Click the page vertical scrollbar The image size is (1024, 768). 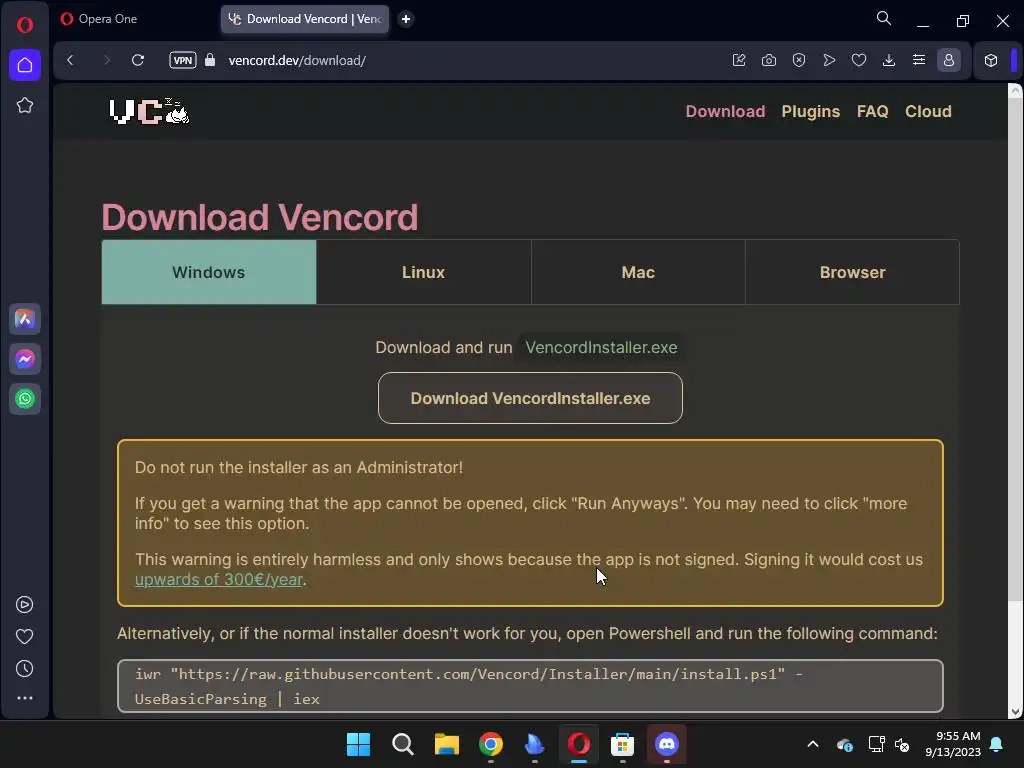pos(1016,351)
